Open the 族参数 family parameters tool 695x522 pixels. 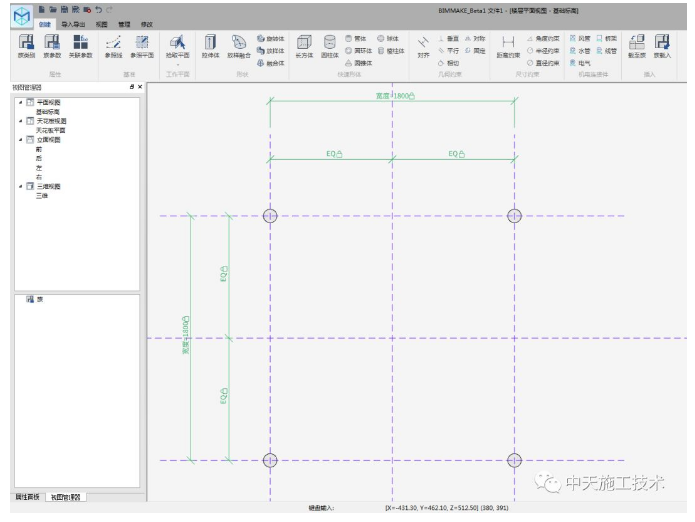click(52, 47)
